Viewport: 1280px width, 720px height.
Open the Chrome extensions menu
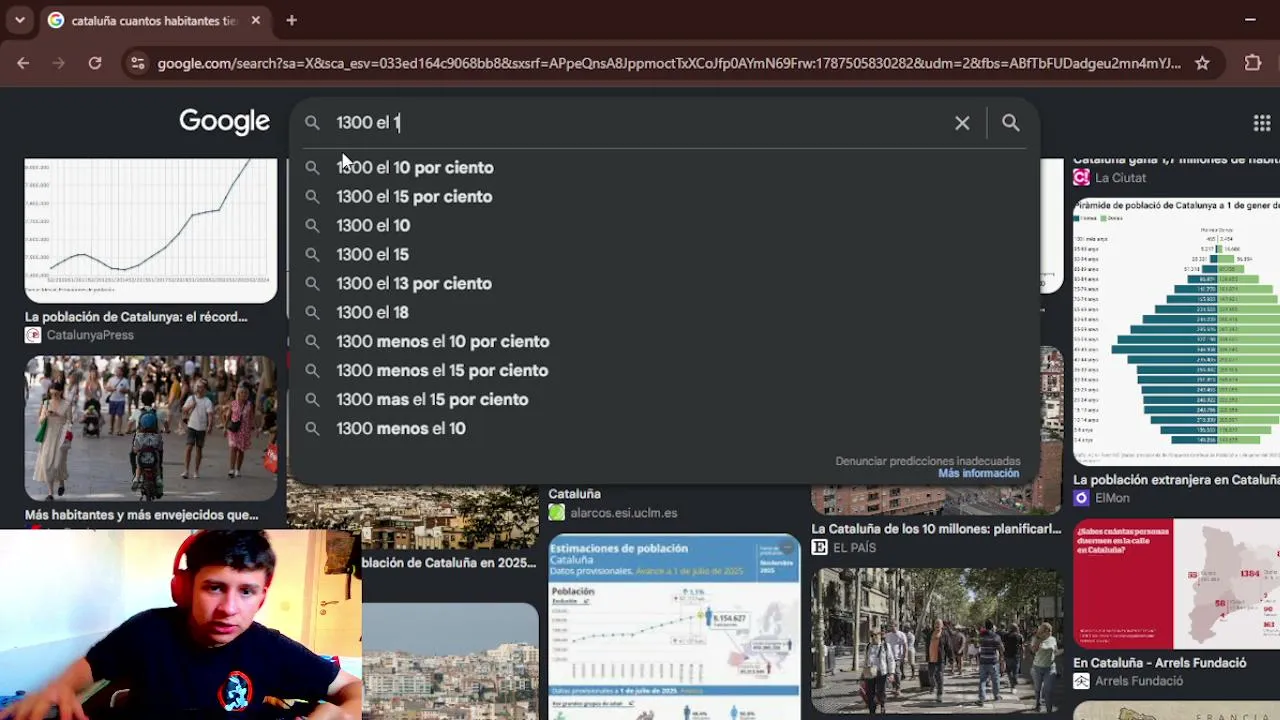(x=1253, y=63)
